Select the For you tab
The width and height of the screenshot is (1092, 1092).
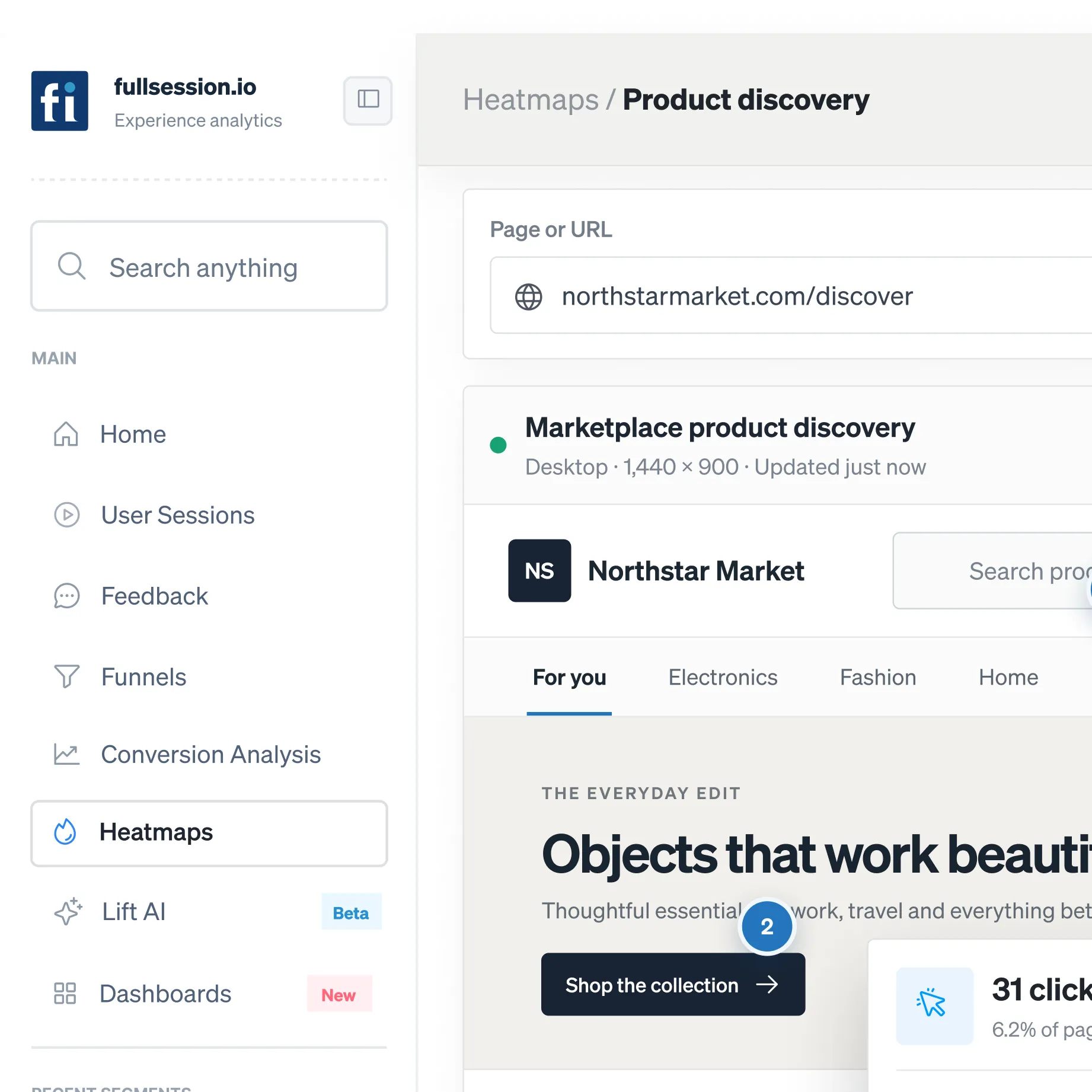569,677
